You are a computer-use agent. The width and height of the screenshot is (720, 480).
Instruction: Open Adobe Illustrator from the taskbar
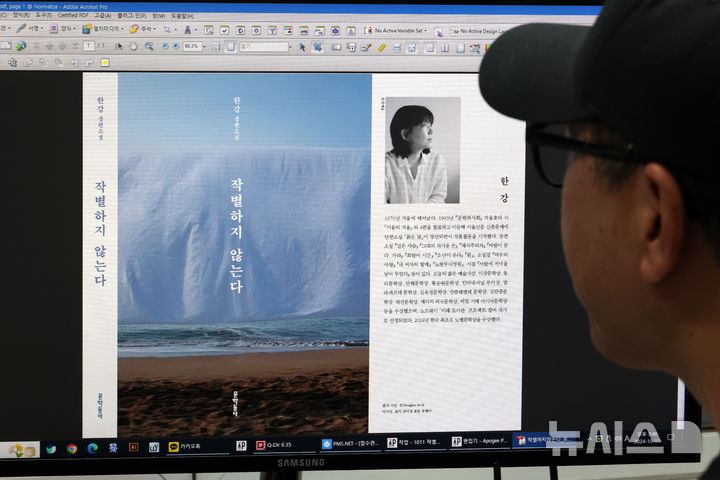click(133, 447)
